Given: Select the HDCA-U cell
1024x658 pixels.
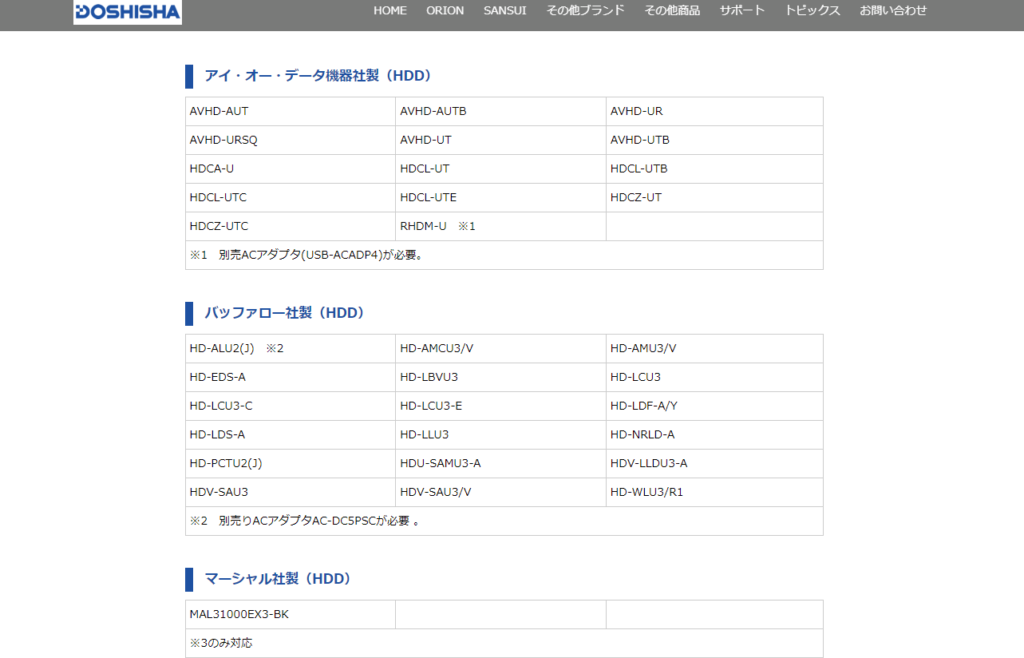Looking at the screenshot, I should (290, 169).
